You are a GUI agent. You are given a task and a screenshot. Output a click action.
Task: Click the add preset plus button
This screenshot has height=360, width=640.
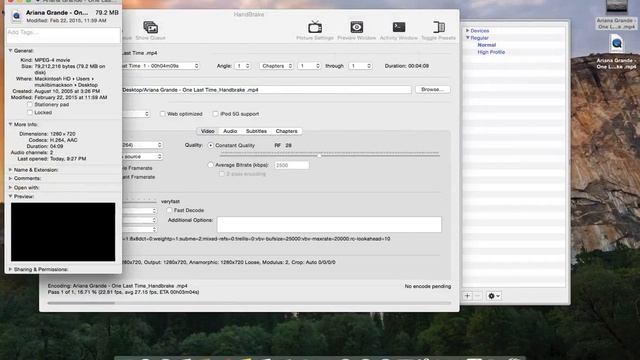[467, 296]
